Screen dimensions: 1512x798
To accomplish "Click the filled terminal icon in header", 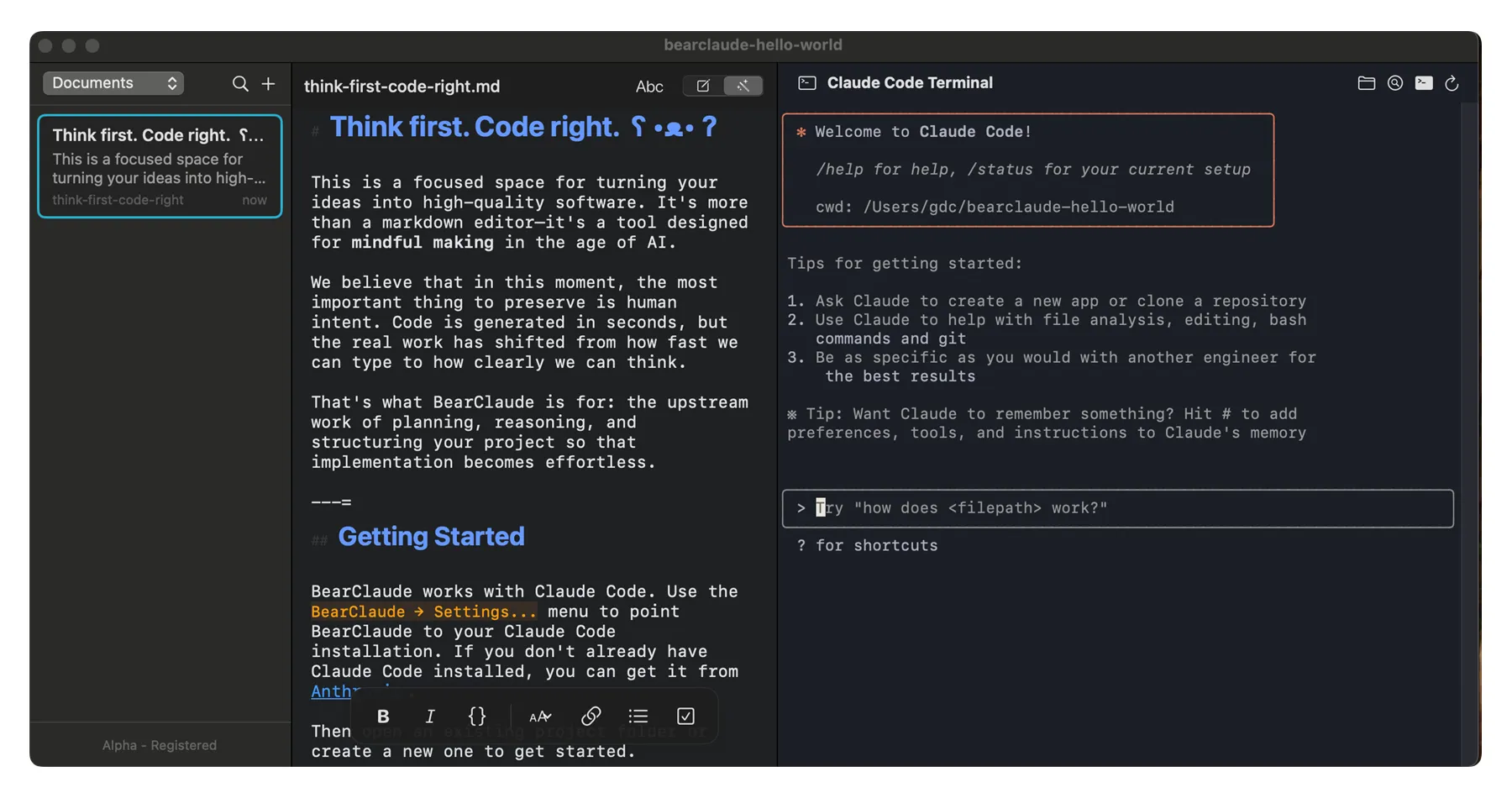I will point(1423,83).
